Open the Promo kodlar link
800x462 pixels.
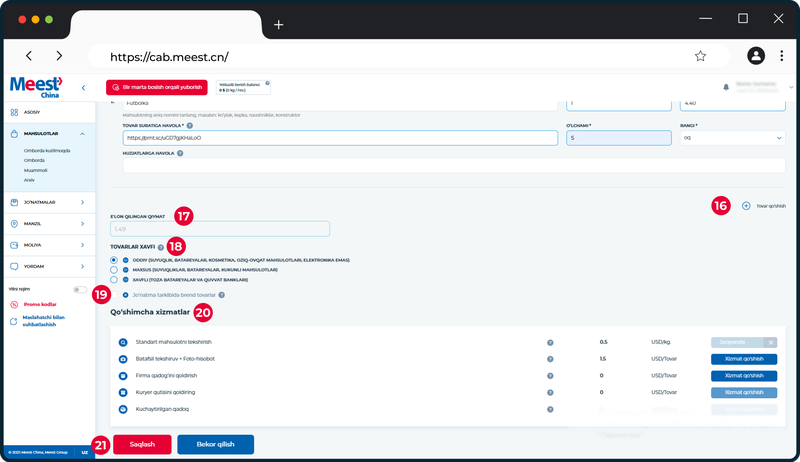pyautogui.click(x=40, y=304)
